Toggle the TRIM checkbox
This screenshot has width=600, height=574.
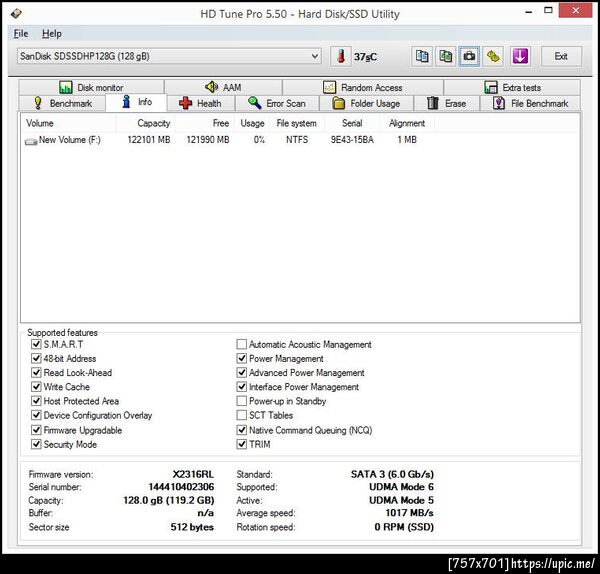click(241, 444)
